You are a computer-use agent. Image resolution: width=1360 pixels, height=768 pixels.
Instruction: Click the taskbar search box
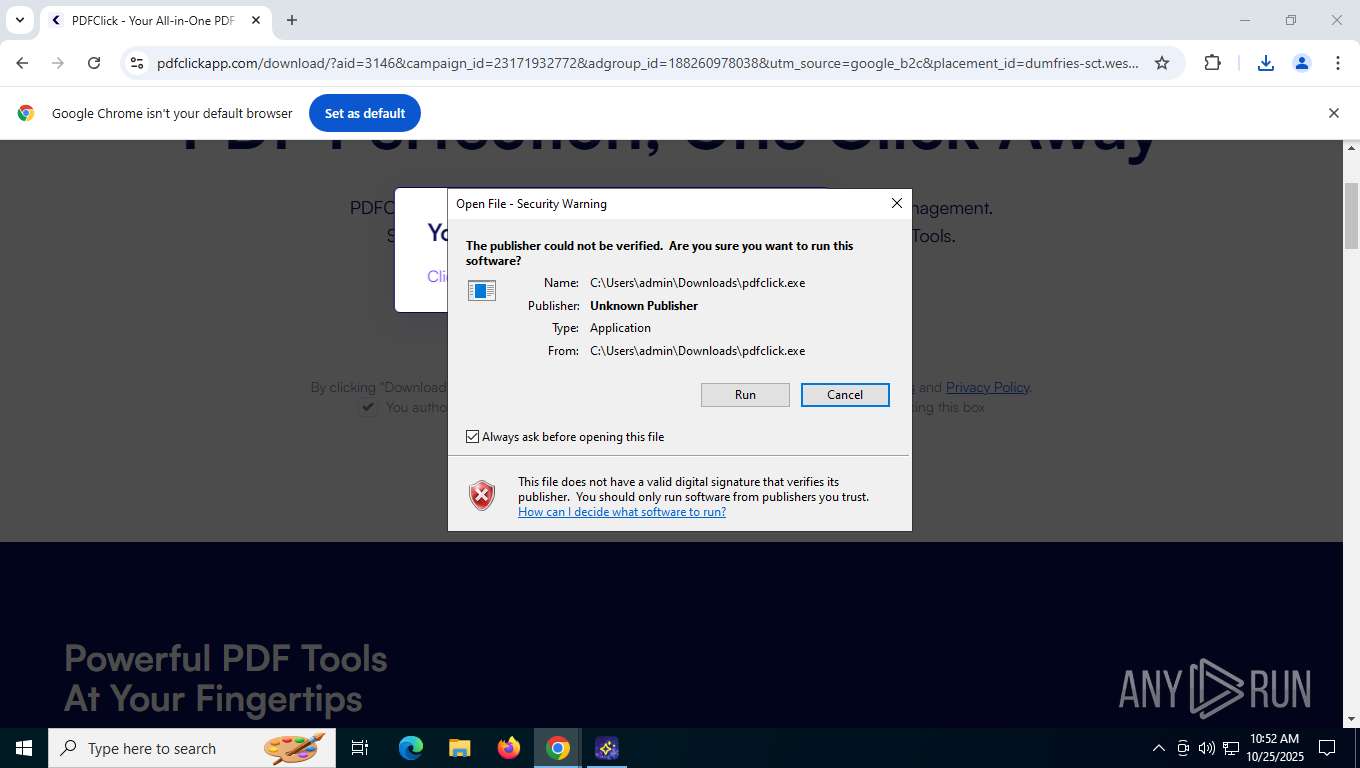click(191, 748)
